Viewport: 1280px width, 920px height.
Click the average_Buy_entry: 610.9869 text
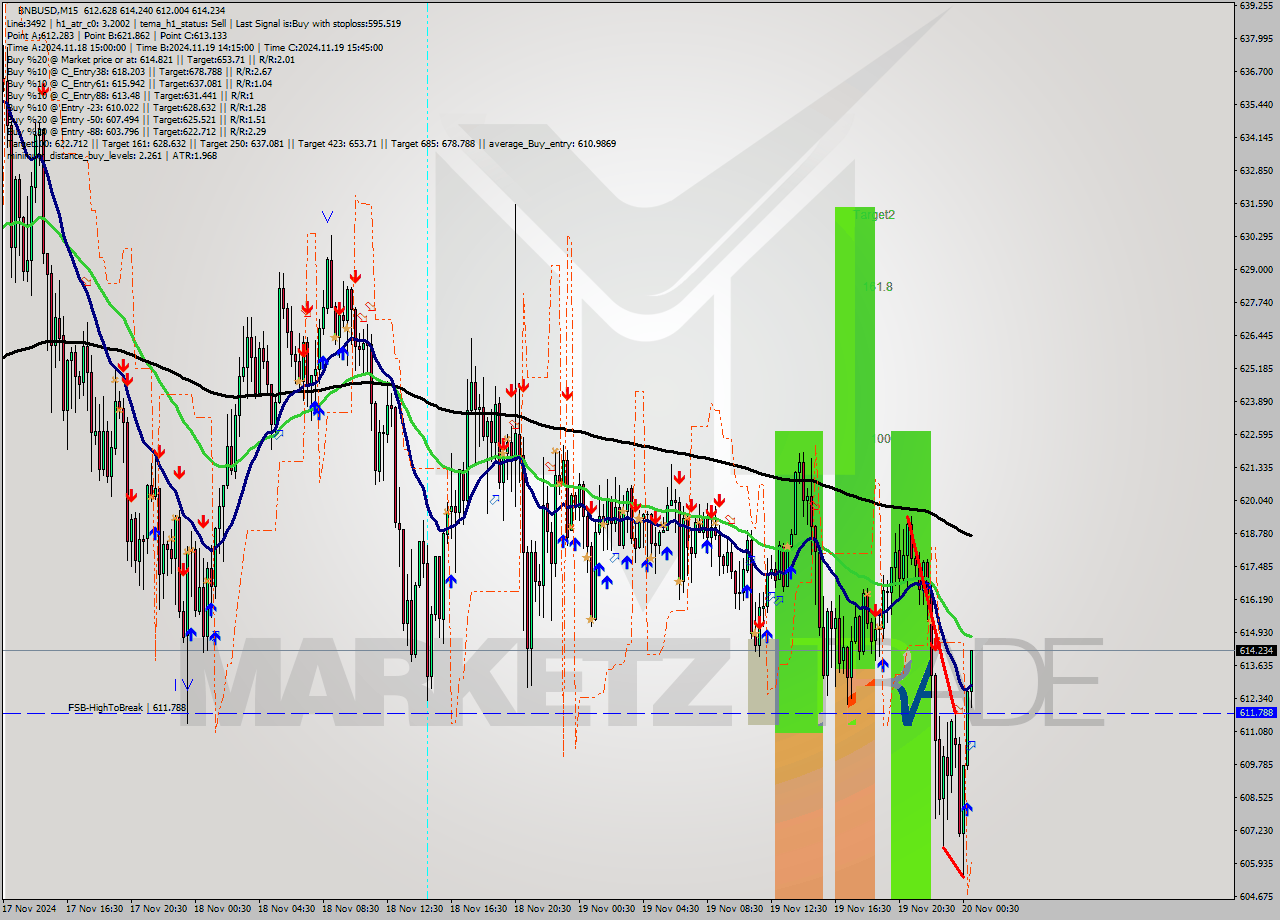coord(552,143)
